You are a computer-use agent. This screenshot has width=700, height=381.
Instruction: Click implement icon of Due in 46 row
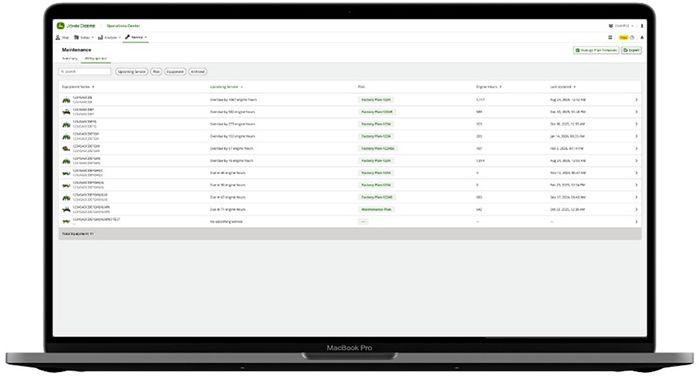pyautogui.click(x=66, y=173)
